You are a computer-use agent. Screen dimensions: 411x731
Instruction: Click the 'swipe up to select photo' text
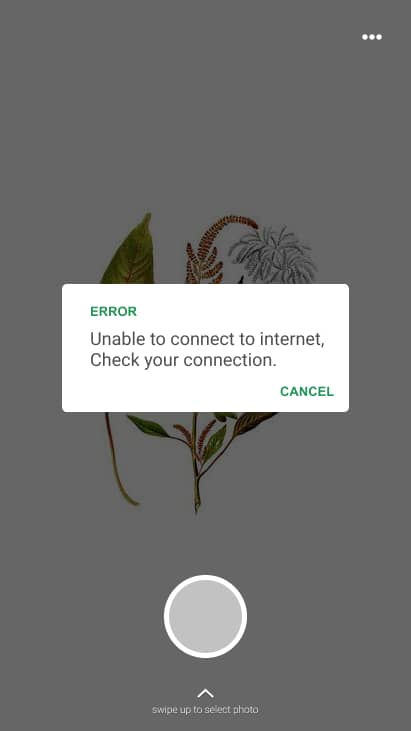[x=205, y=710]
